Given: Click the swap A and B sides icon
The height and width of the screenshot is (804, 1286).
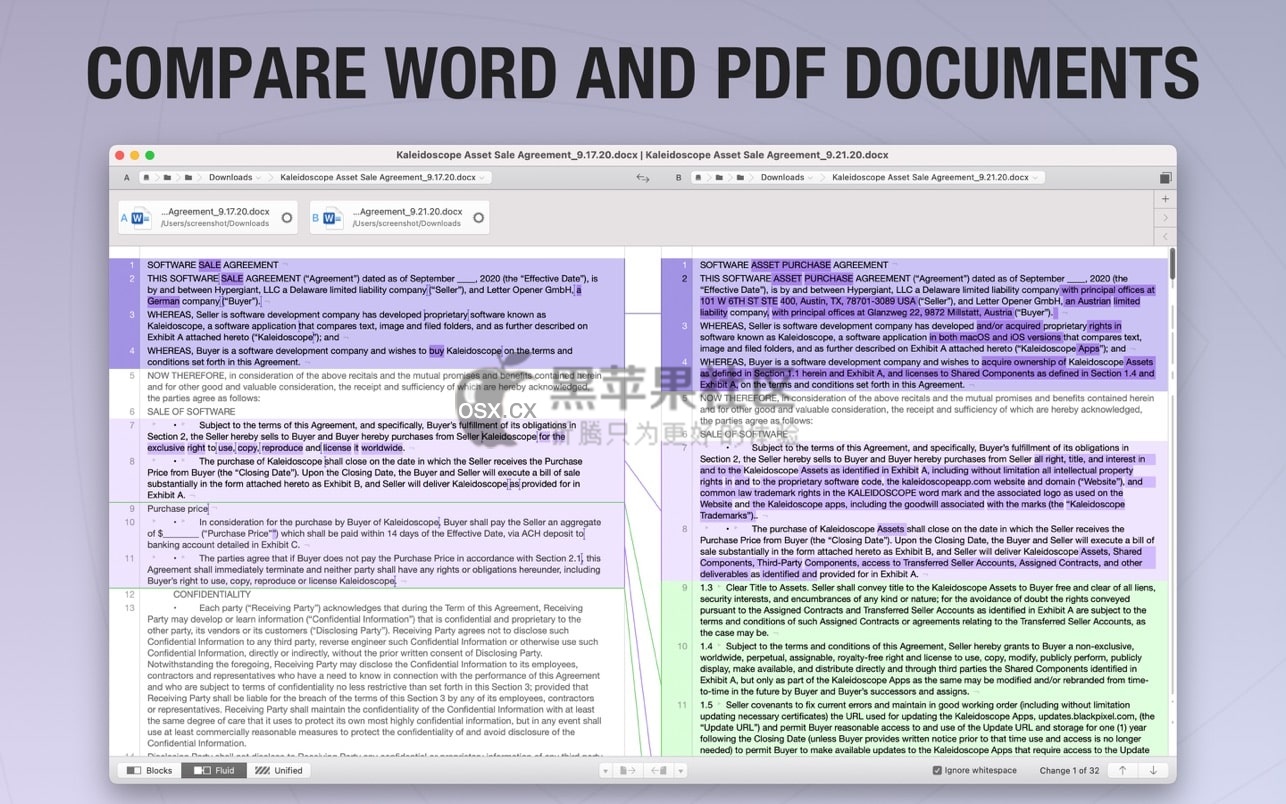Looking at the screenshot, I should (643, 178).
